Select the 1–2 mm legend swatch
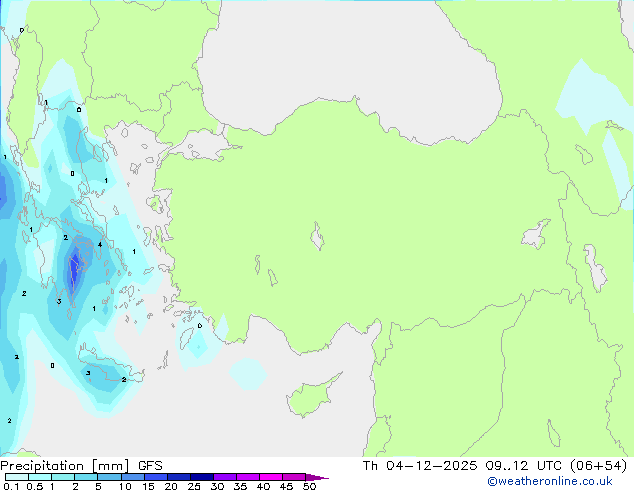Image resolution: width=634 pixels, height=490 pixels. click(63, 477)
